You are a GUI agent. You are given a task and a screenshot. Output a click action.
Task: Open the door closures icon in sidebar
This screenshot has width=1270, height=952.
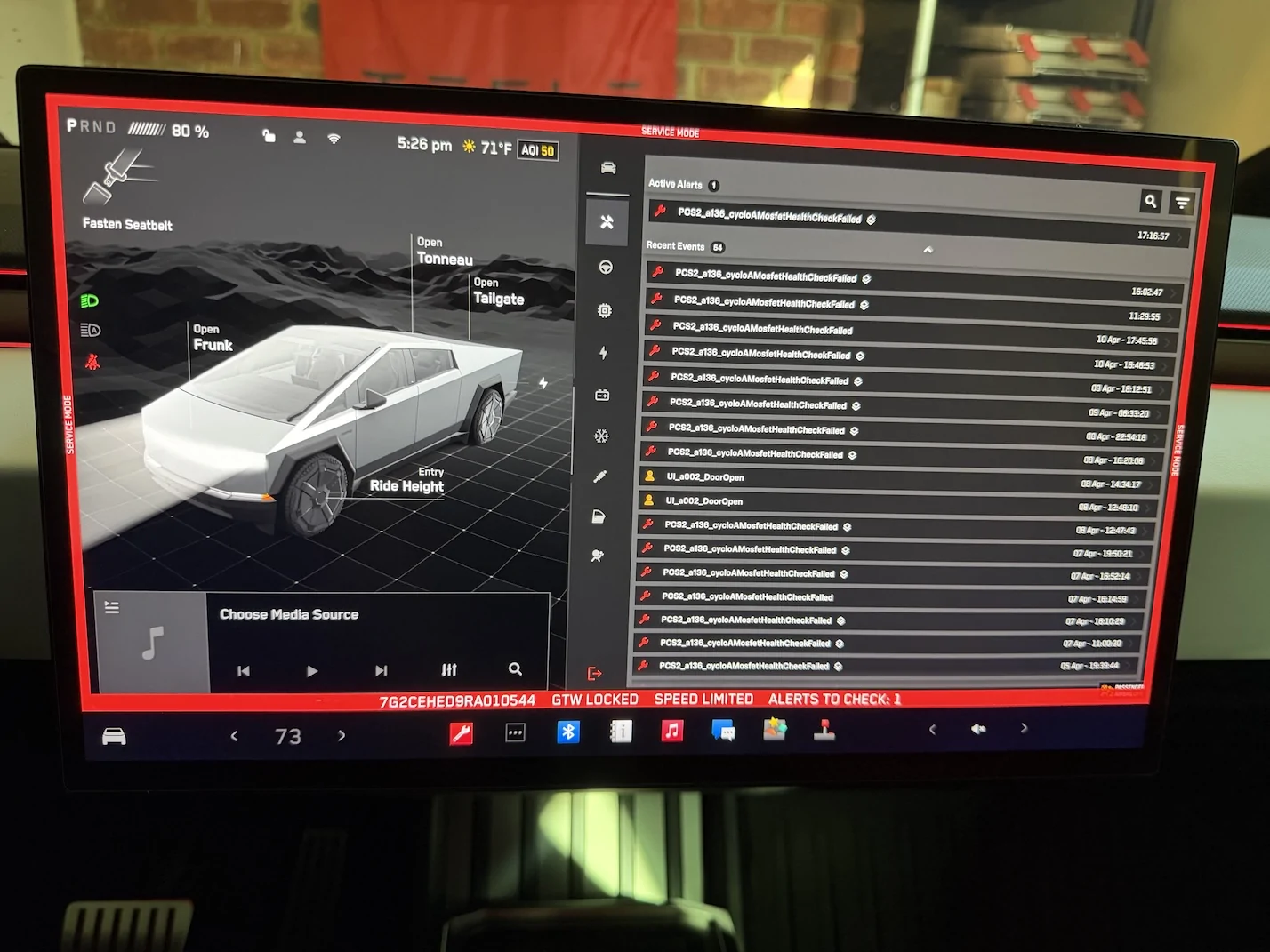click(599, 516)
